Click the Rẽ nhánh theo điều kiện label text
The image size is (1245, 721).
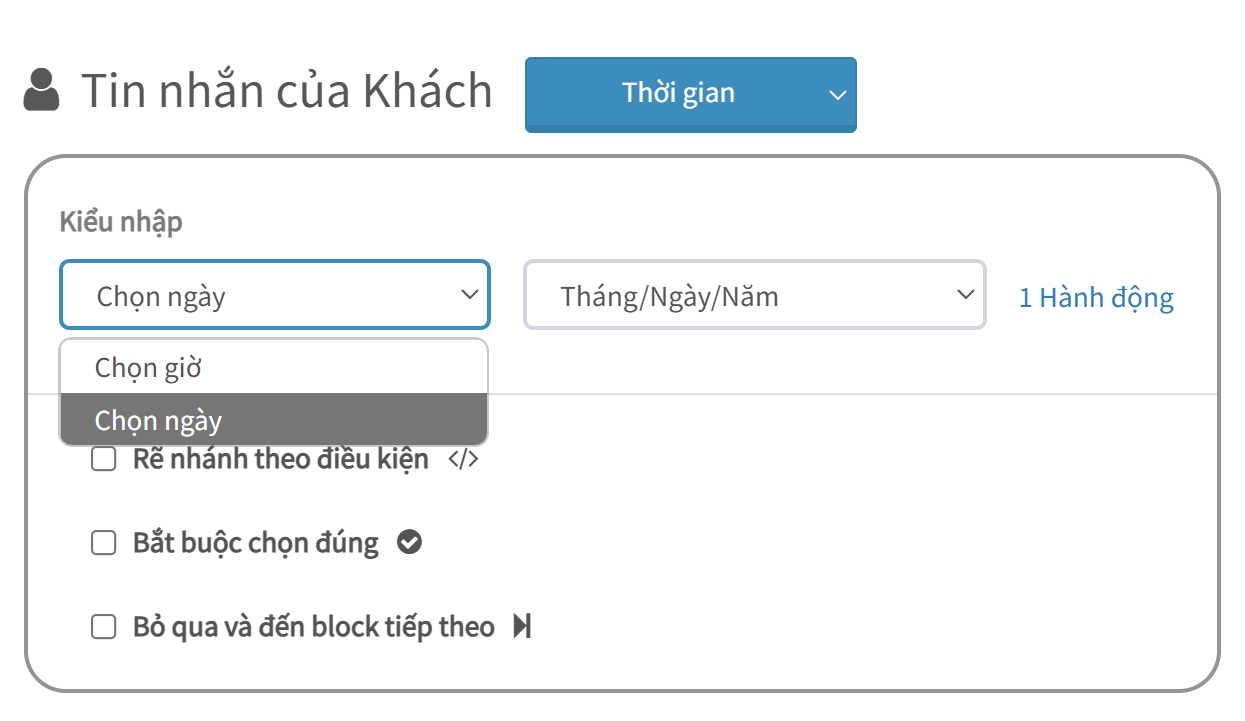[281, 459]
